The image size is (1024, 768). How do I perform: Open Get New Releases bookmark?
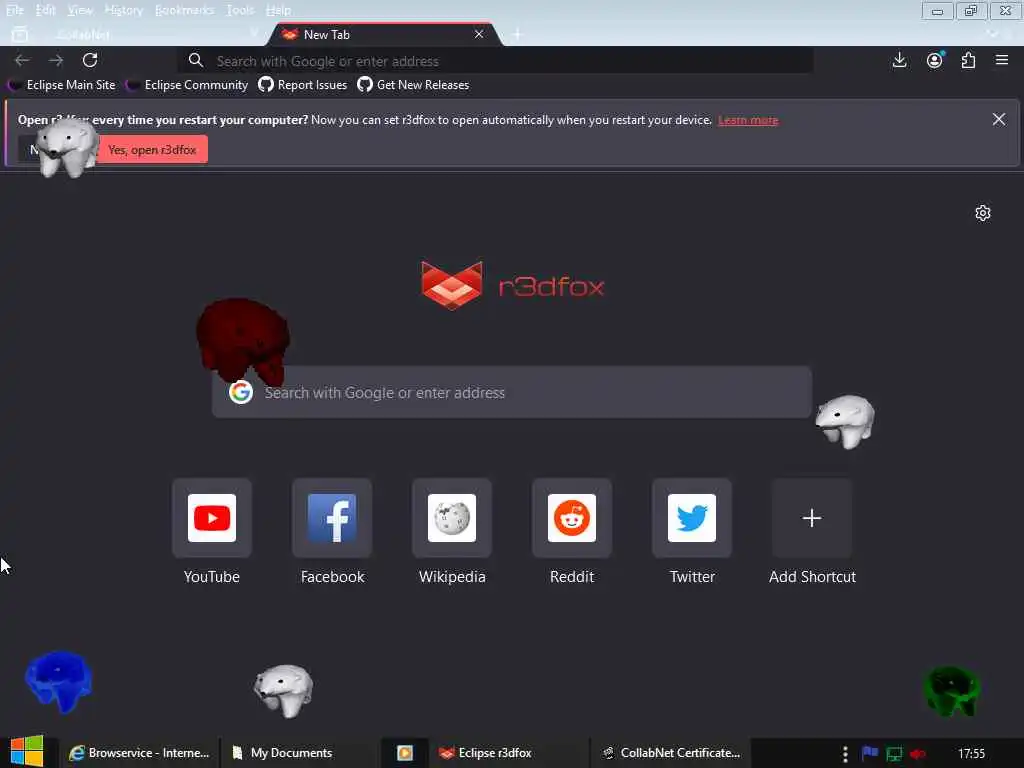(413, 85)
